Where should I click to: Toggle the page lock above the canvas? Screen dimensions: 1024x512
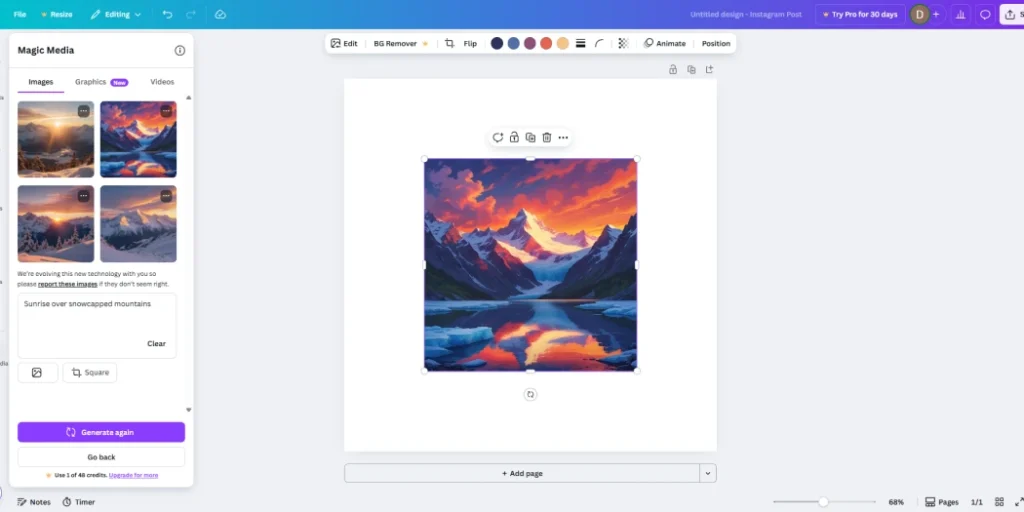673,70
